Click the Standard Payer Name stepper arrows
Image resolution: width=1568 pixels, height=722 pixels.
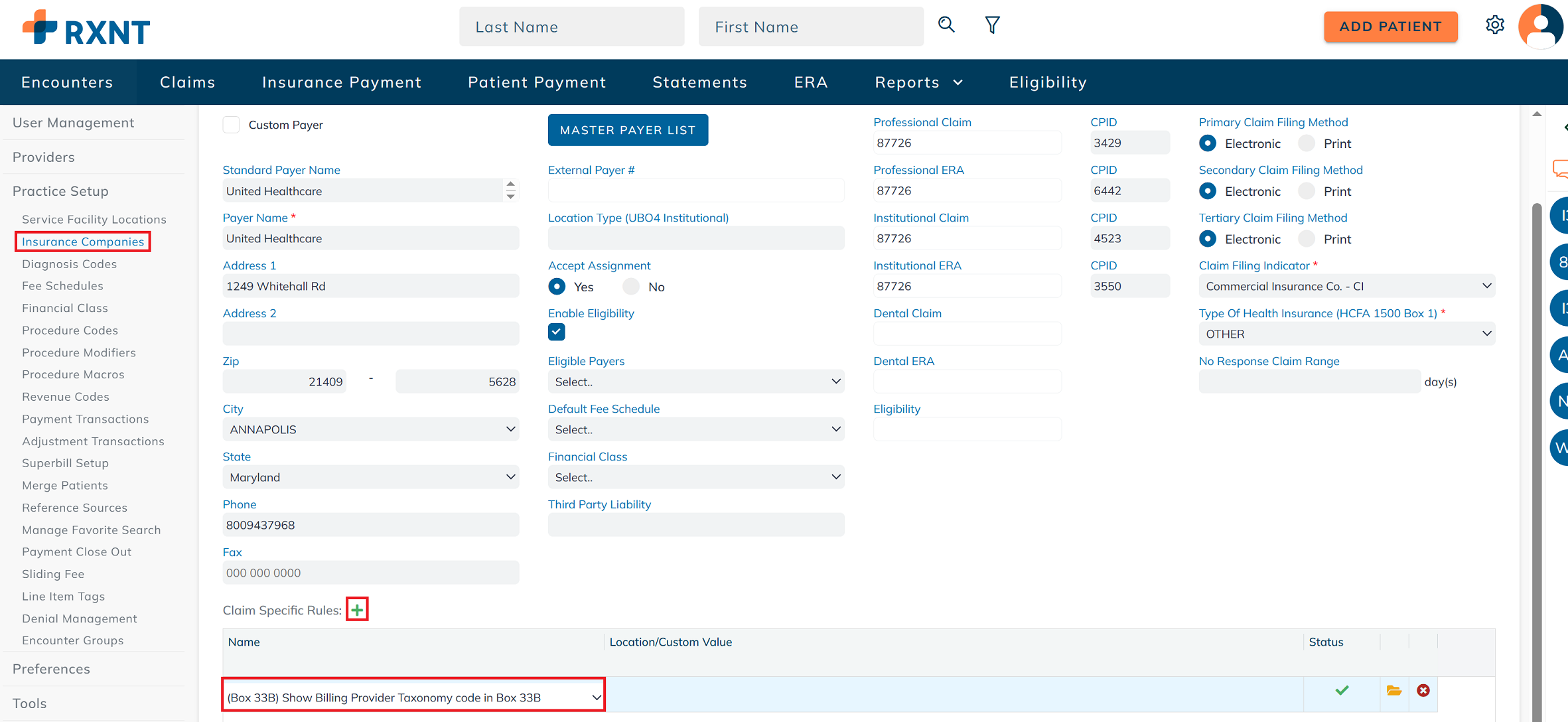coord(510,190)
